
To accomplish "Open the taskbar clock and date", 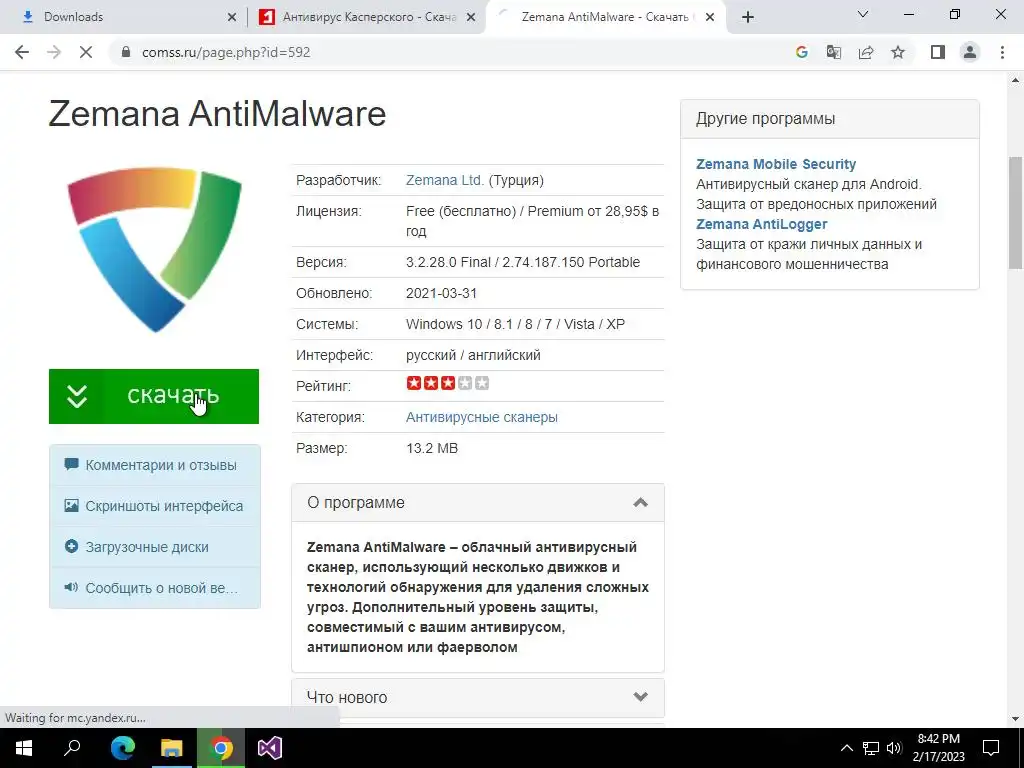I will (938, 748).
